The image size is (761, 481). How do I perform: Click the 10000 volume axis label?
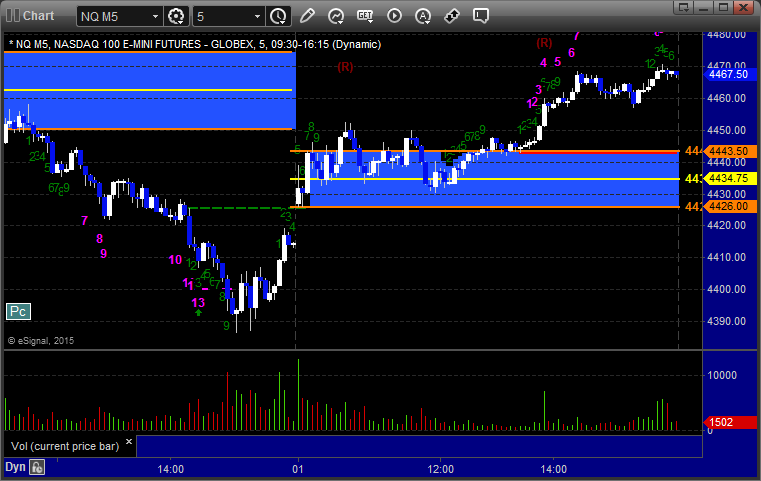pos(722,375)
